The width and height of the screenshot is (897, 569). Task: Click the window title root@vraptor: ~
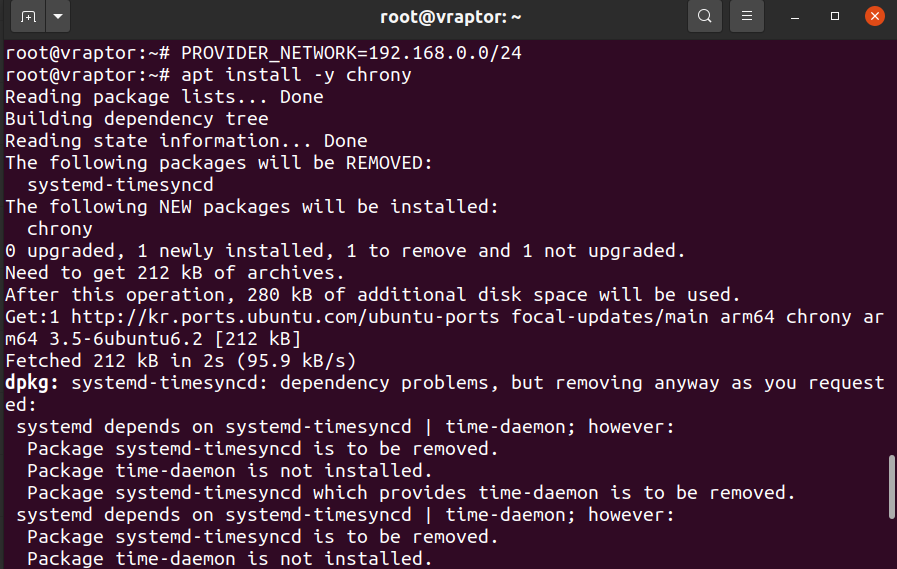tap(451, 17)
